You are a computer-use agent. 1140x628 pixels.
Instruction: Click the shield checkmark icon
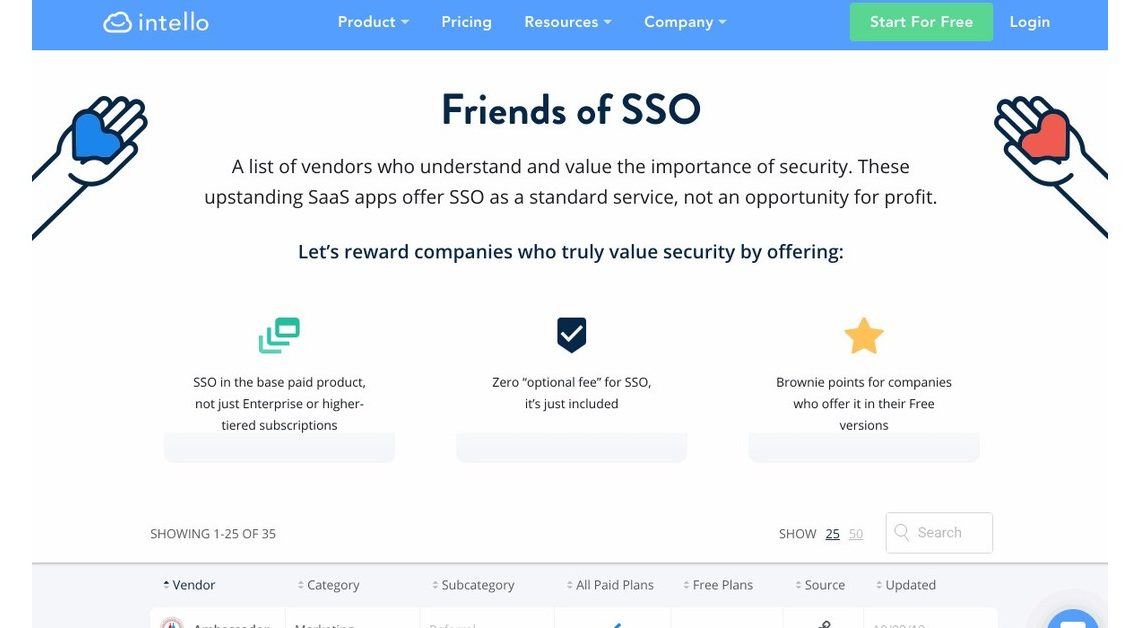point(571,335)
